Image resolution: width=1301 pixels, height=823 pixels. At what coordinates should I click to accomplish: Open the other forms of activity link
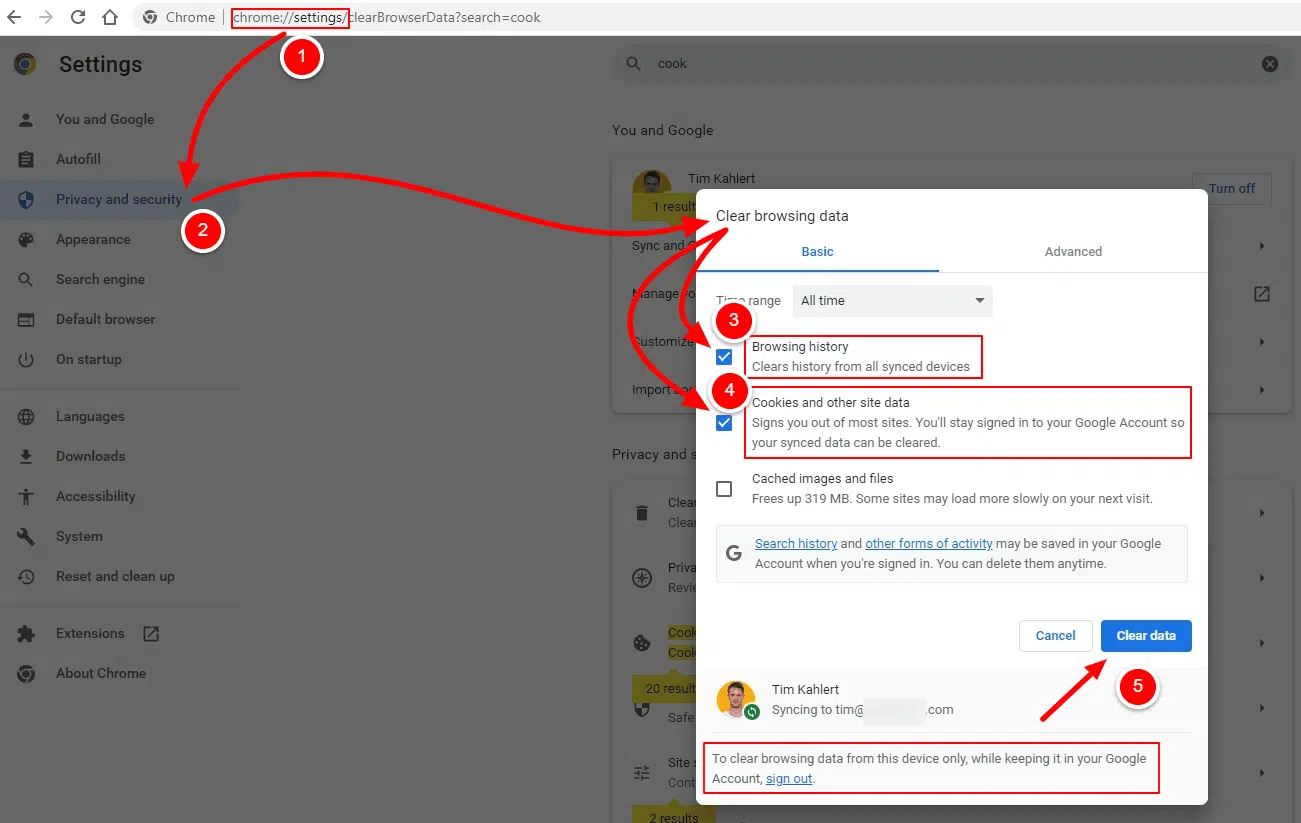pos(929,544)
